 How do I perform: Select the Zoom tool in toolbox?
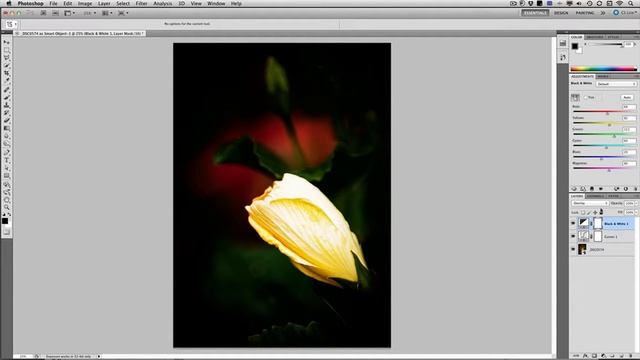tap(7, 207)
